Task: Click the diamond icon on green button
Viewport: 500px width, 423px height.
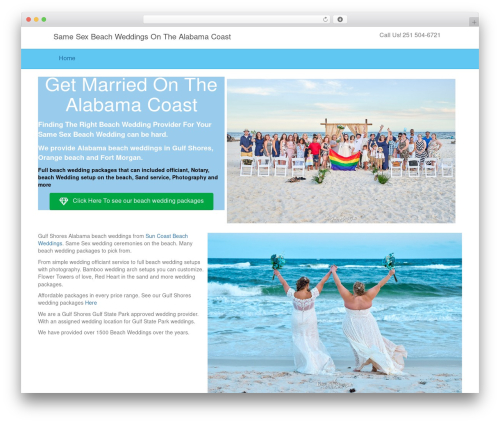Action: pos(64,201)
